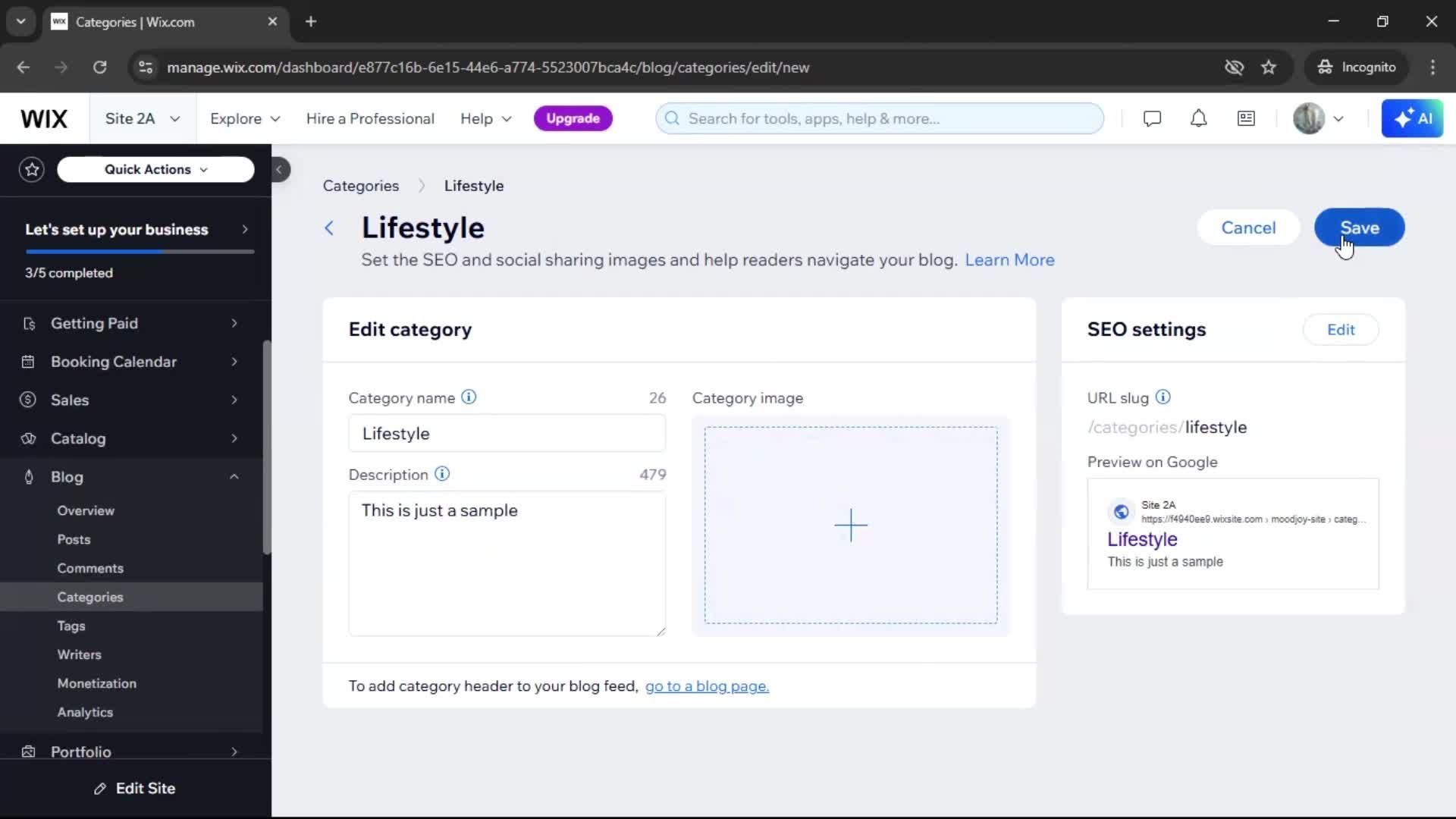Screen dimensions: 1456x819
Task: Select Categories in Blog menu
Action: (x=90, y=597)
